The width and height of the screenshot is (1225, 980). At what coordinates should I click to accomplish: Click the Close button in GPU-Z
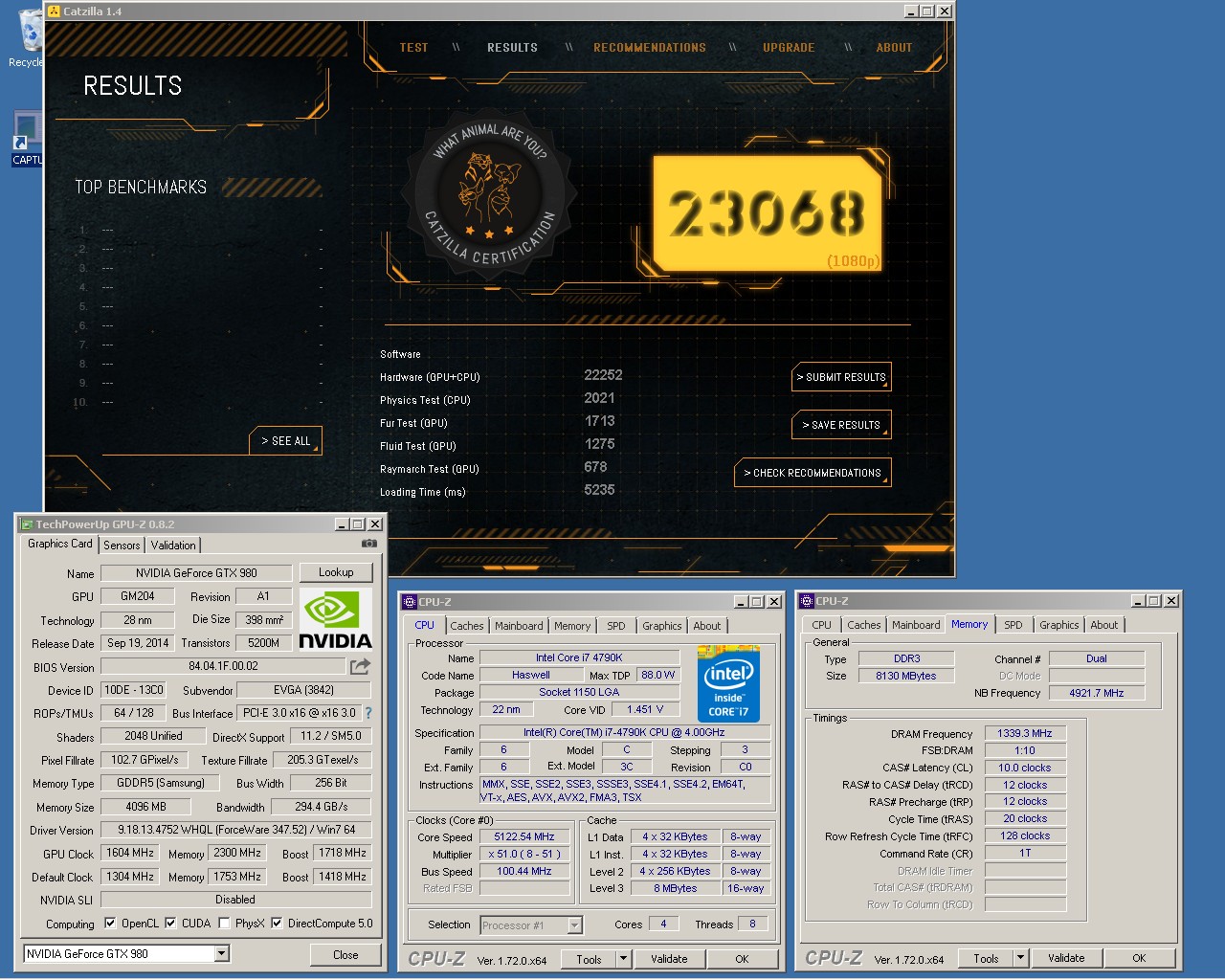[x=345, y=955]
